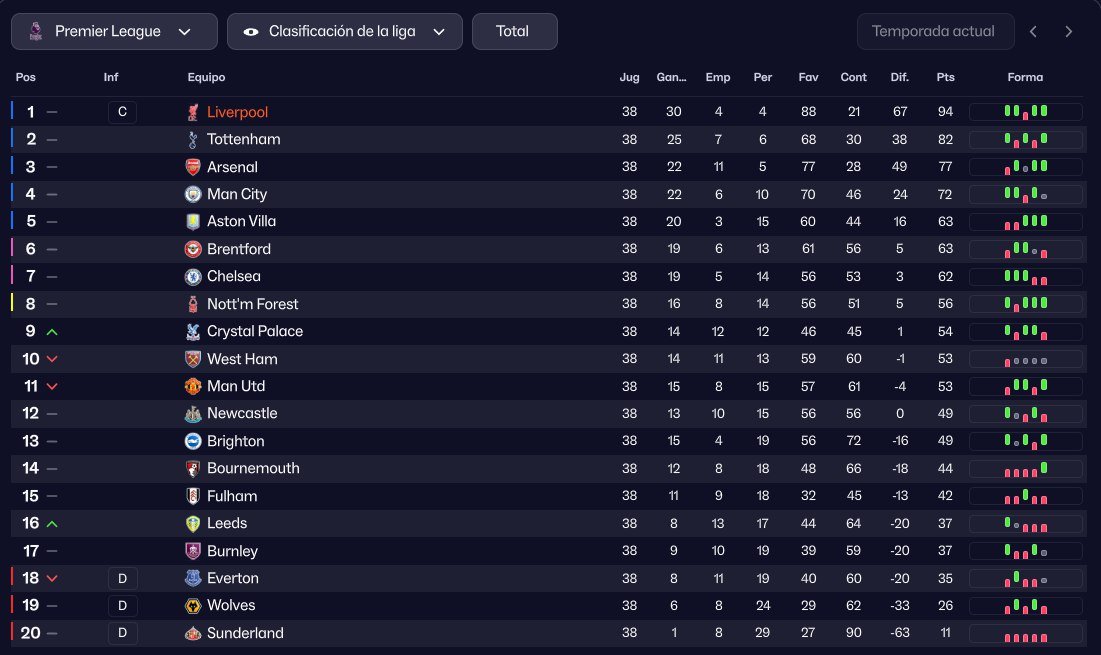Click the Tottenham club crest icon
This screenshot has height=655, width=1101.
click(193, 140)
